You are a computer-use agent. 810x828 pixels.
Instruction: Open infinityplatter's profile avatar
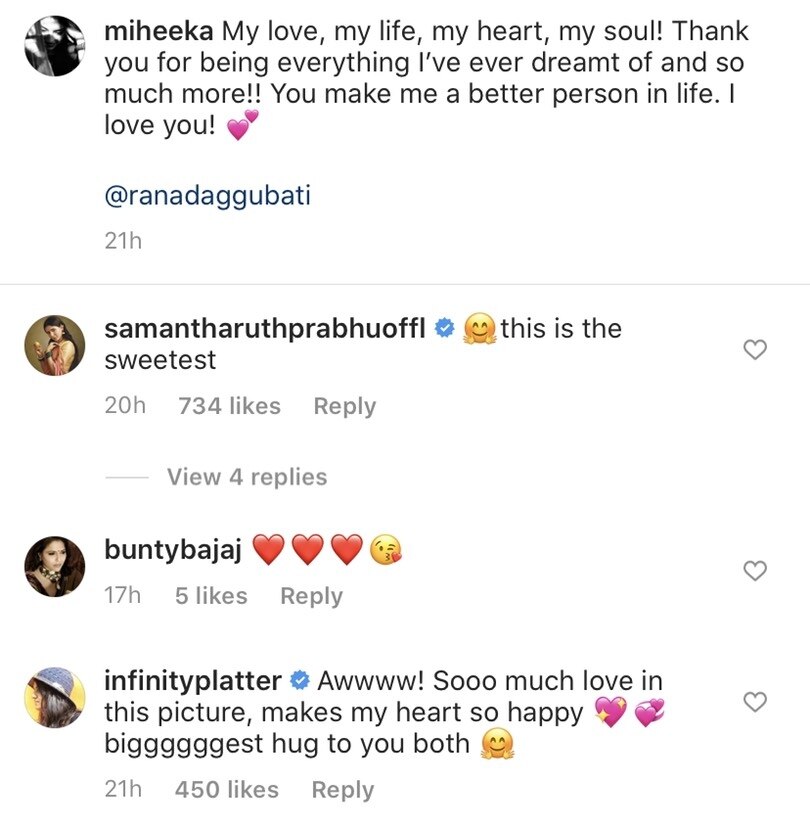pyautogui.click(x=54, y=697)
